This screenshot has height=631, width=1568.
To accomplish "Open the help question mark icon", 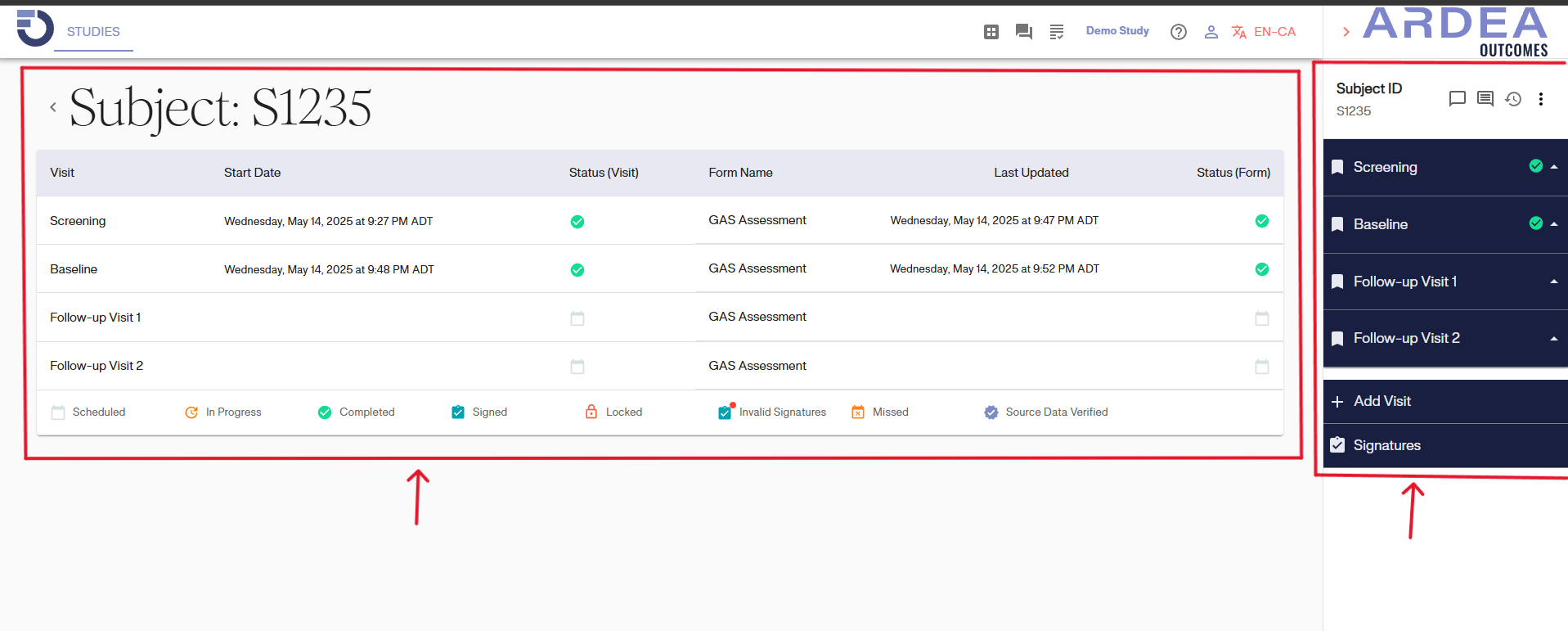I will point(1178,32).
